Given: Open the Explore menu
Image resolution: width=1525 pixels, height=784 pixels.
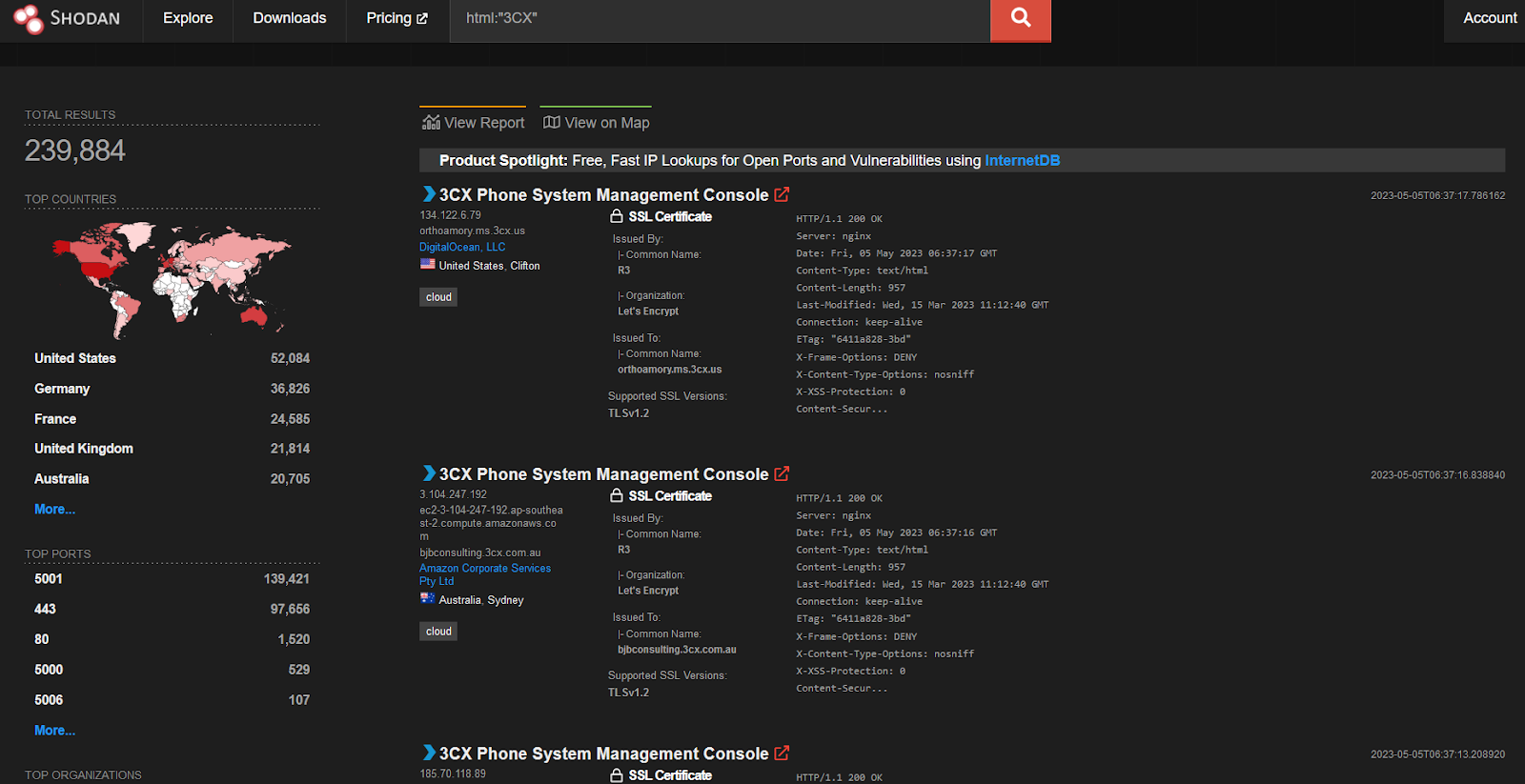Looking at the screenshot, I should tap(188, 18).
